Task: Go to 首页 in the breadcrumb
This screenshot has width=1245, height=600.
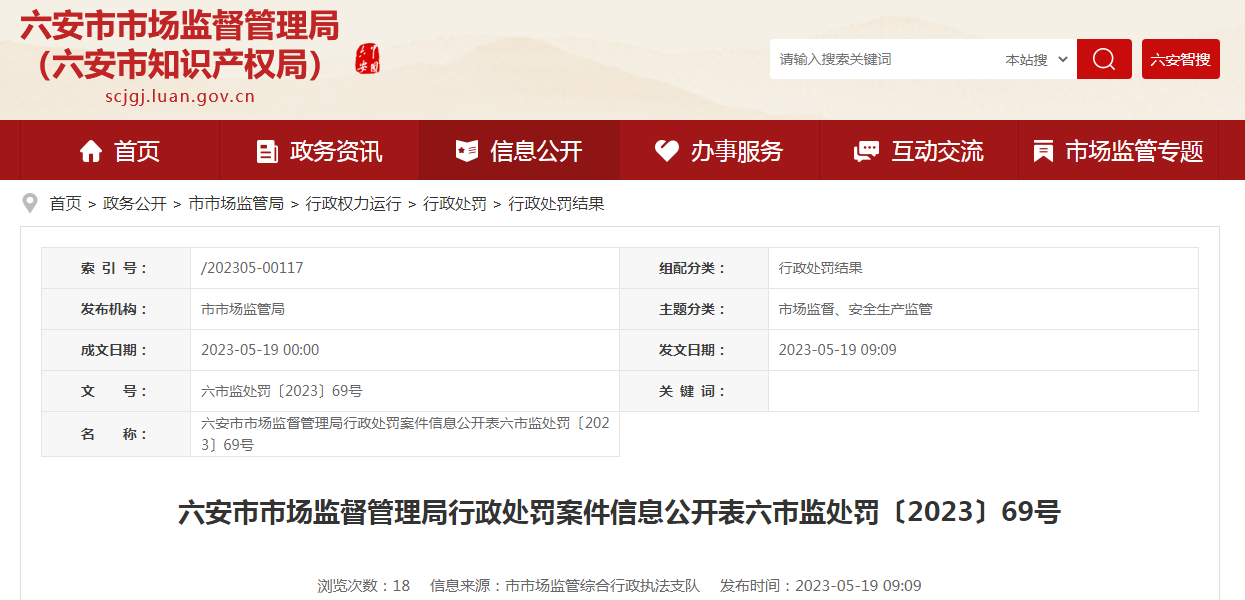Action: 66,204
